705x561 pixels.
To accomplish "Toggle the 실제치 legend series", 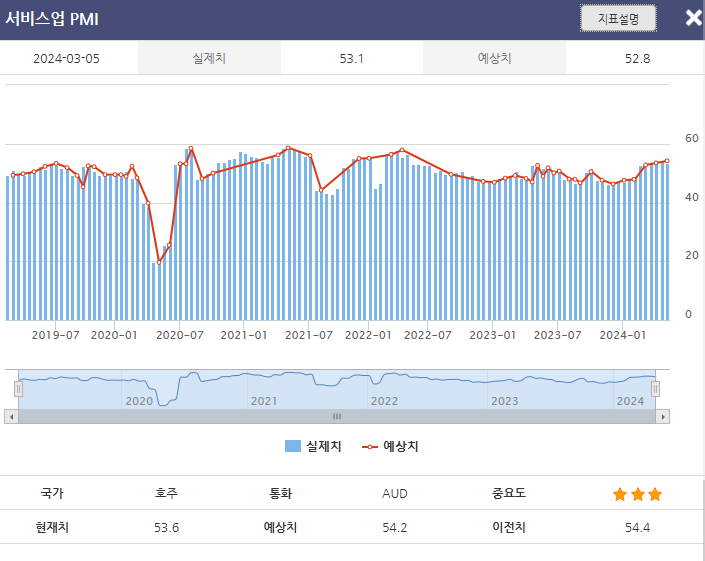I will pyautogui.click(x=313, y=446).
